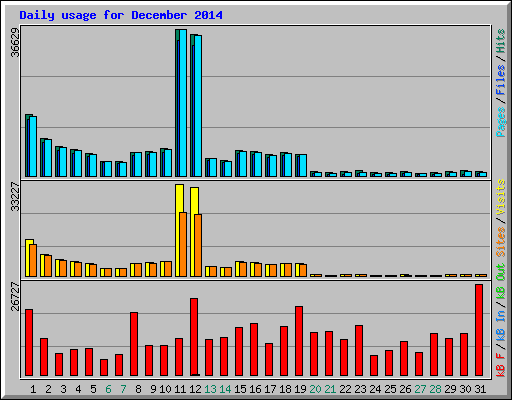Click green weekend day label 21

(x=330, y=389)
